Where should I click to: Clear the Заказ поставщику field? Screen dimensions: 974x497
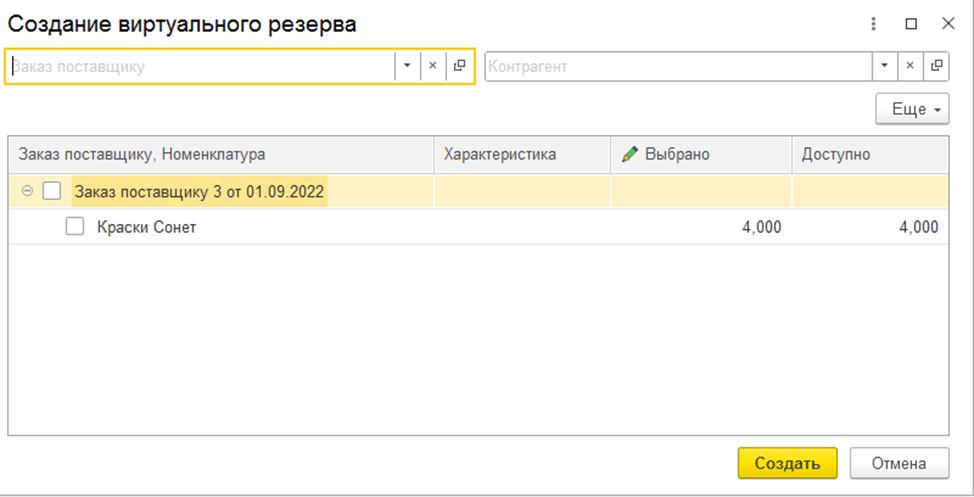tap(433, 66)
